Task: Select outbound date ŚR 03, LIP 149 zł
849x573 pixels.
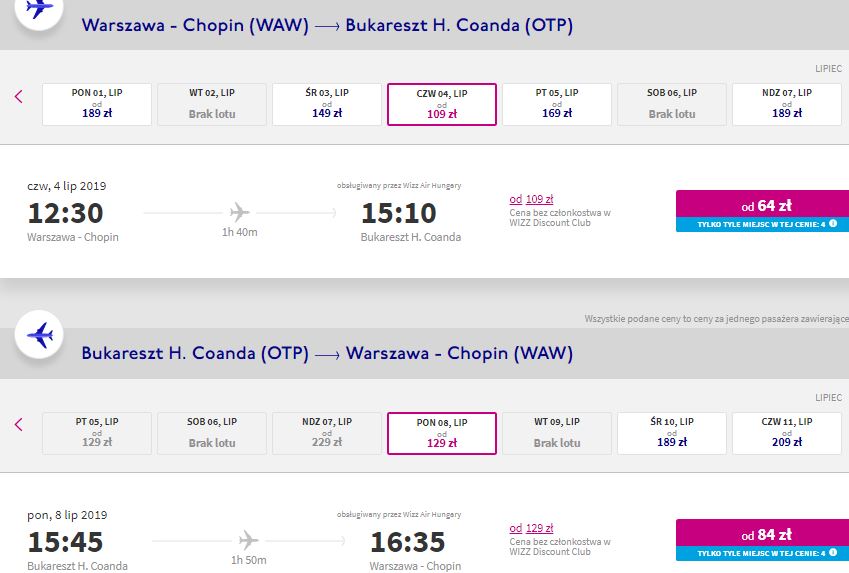Action: coord(327,104)
